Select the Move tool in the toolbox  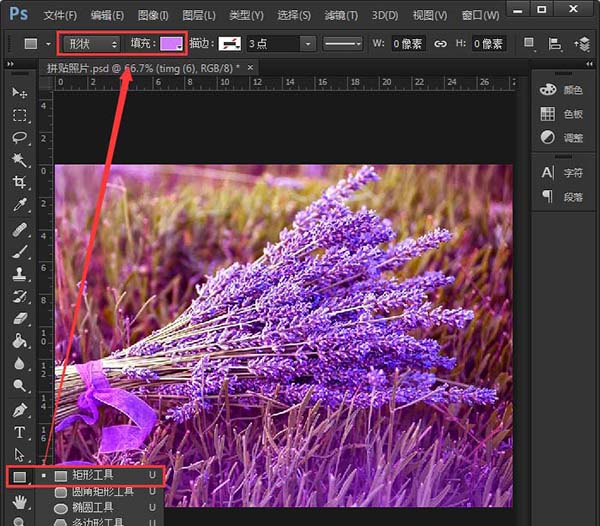(19, 93)
